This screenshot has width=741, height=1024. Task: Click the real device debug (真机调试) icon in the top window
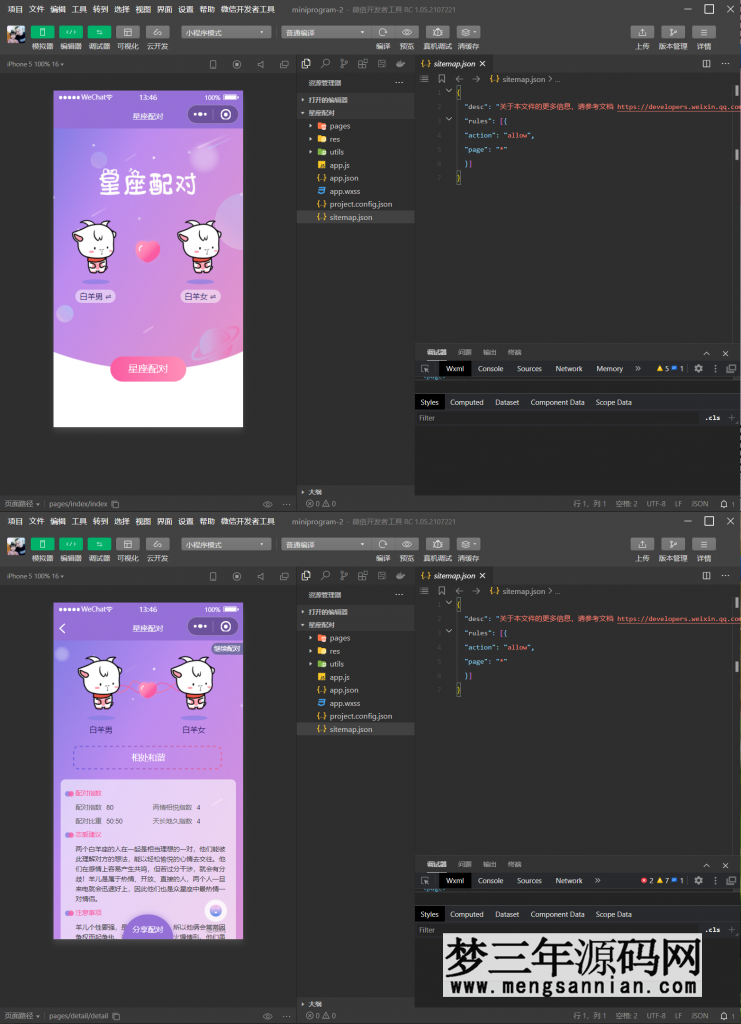coord(436,32)
